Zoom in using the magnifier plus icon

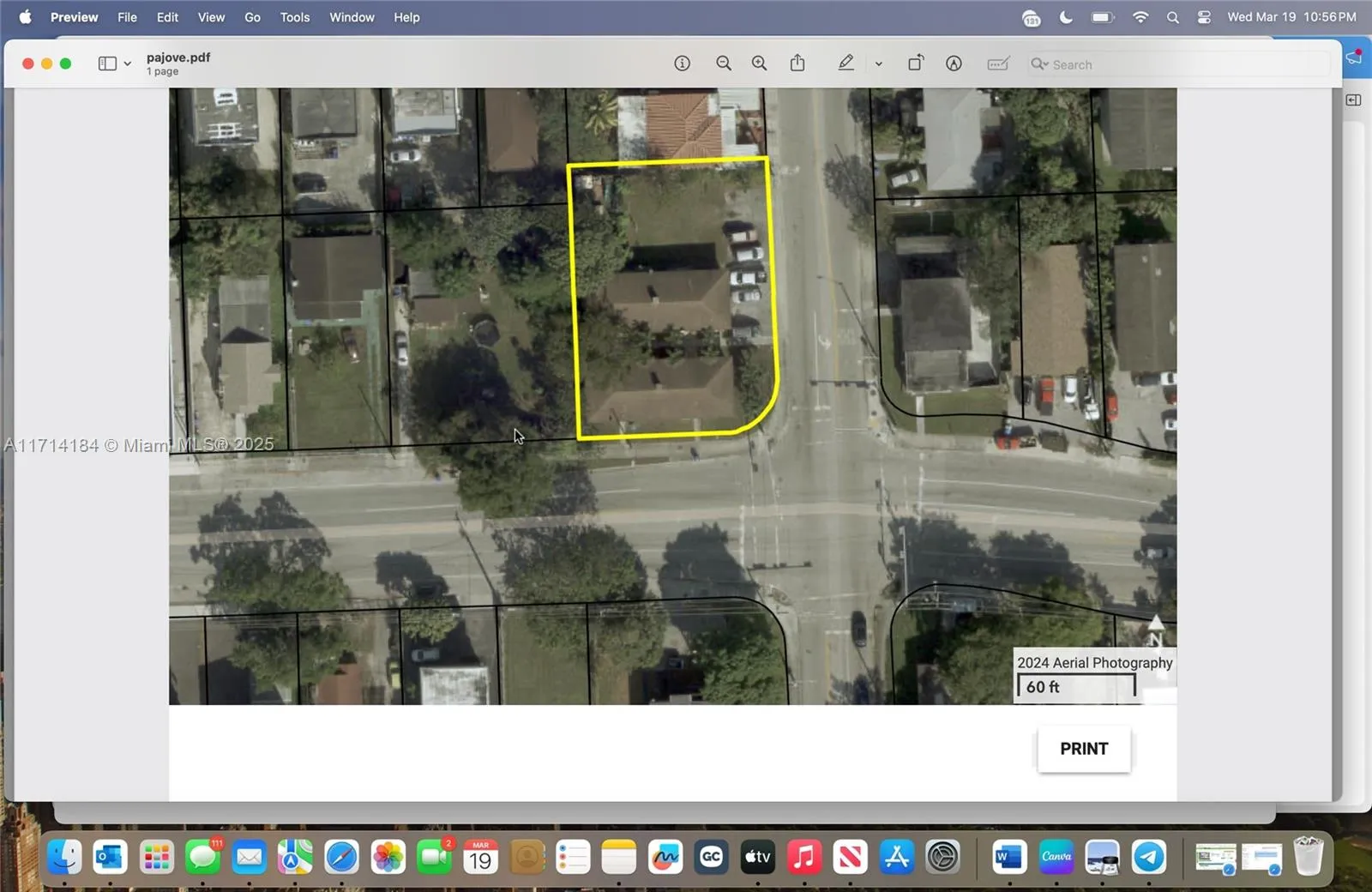coord(759,63)
